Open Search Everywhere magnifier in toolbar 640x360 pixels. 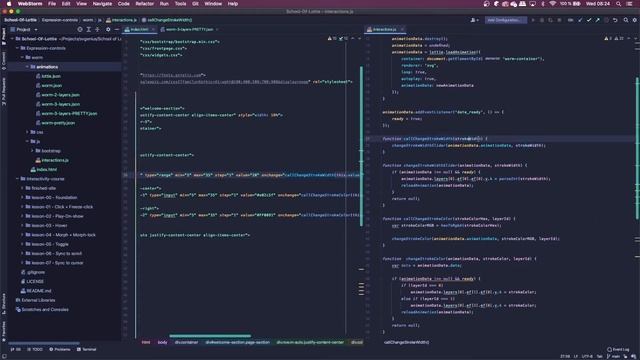626,20
